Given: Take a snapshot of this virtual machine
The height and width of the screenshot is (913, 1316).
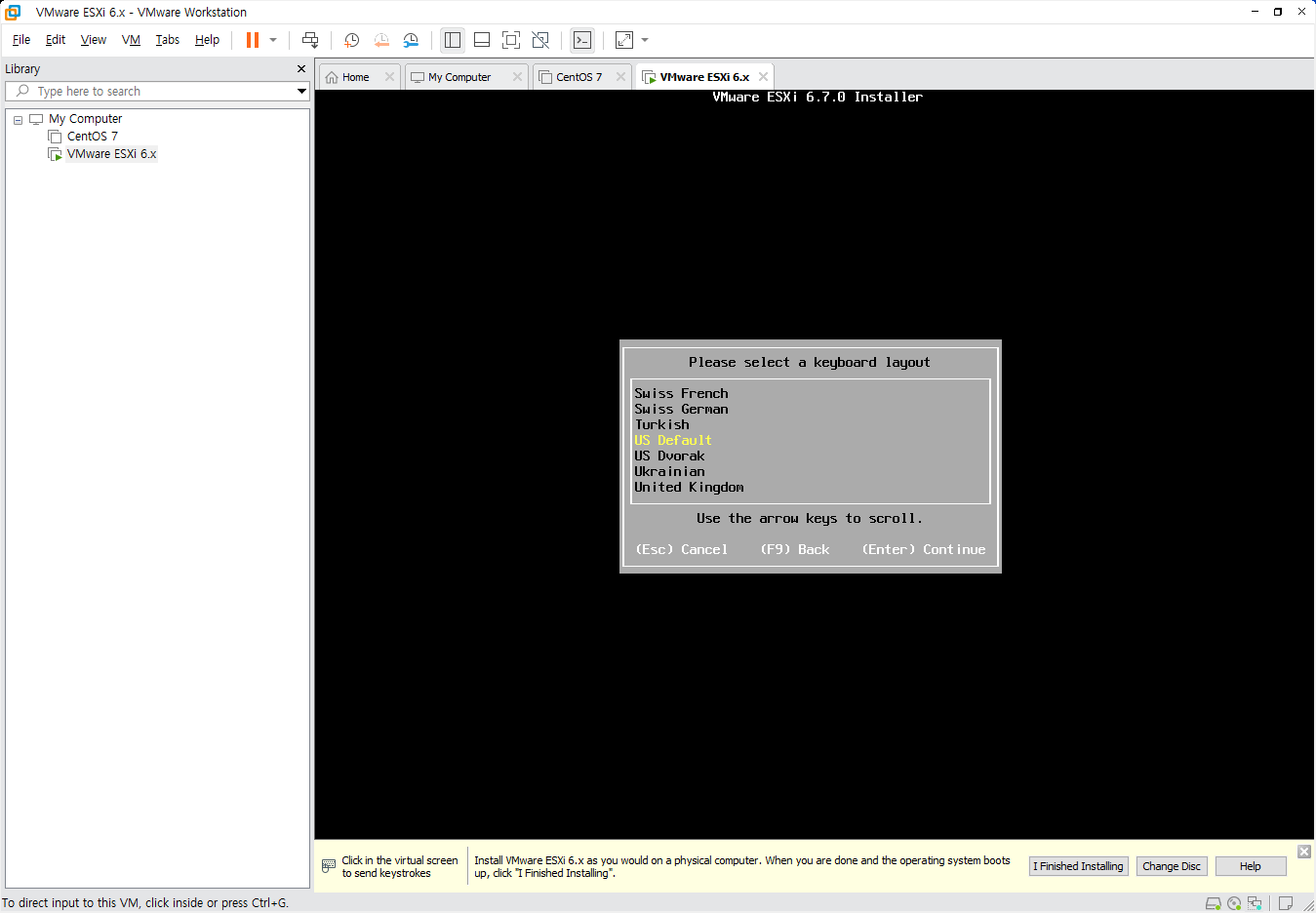Looking at the screenshot, I should 352,40.
